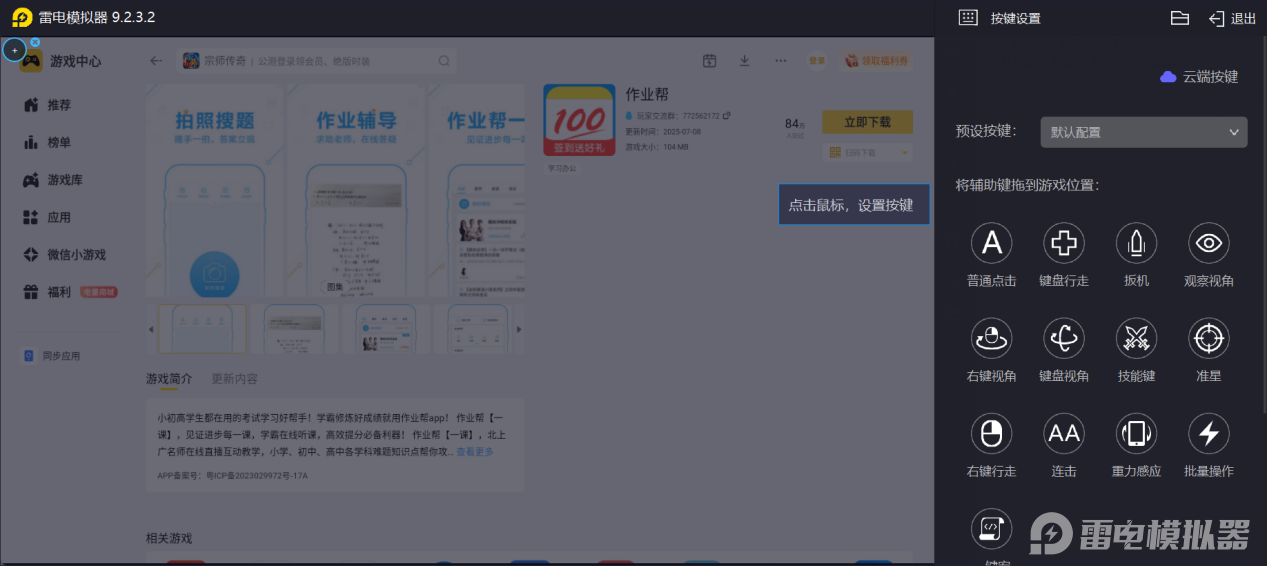The width and height of the screenshot is (1267, 566).
Task: Click 同步应用 sync apps item
Action: pos(52,356)
